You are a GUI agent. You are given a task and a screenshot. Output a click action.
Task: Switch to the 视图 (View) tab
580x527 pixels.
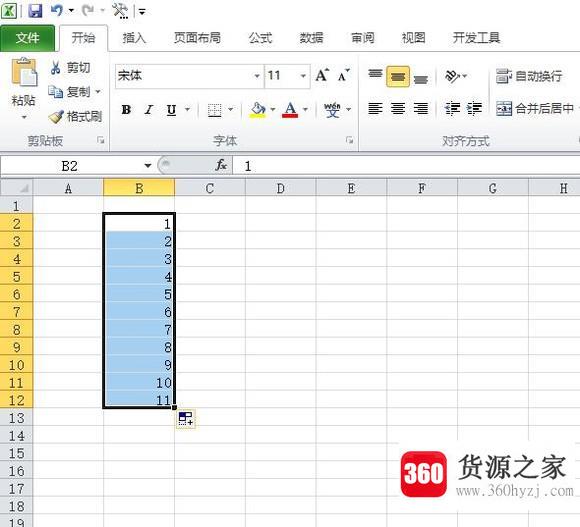click(414, 38)
